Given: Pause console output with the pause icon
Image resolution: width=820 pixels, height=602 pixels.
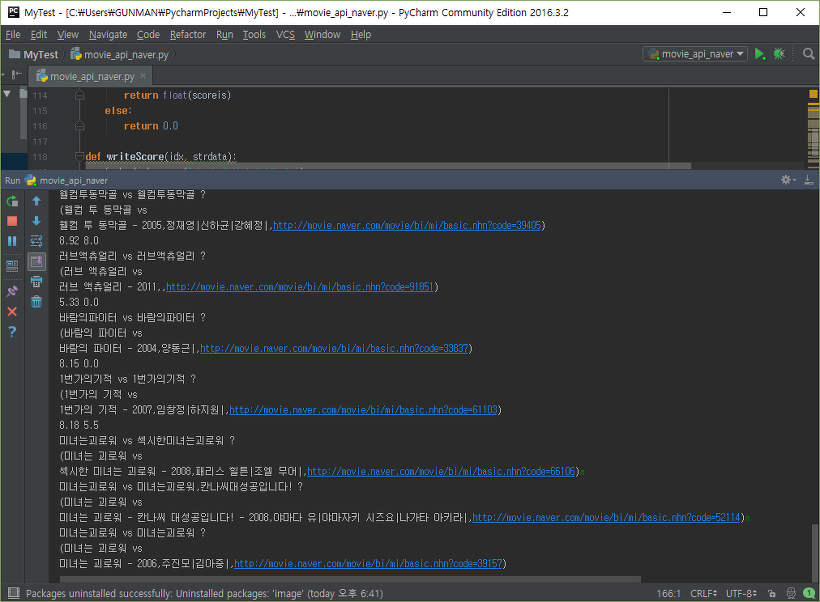Looking at the screenshot, I should tap(11, 241).
